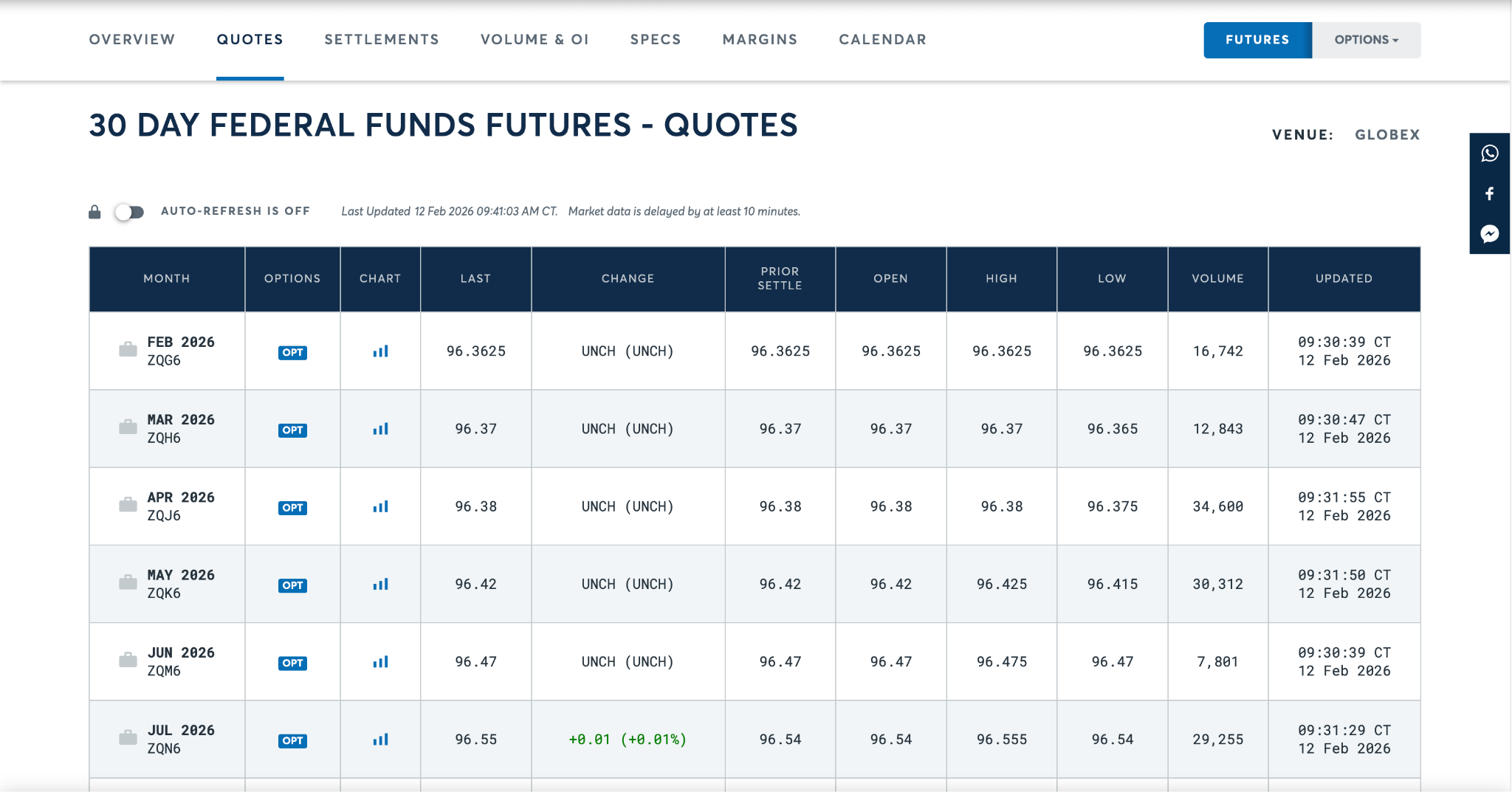
Task: Open the chart for MAR 2026 contract
Action: point(379,429)
